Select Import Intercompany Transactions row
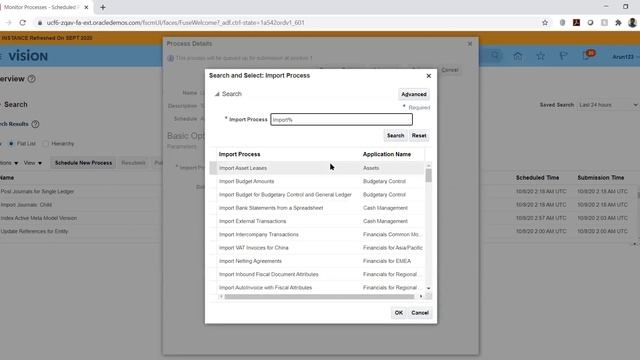Viewport: 640px width, 360px height. click(x=317, y=235)
